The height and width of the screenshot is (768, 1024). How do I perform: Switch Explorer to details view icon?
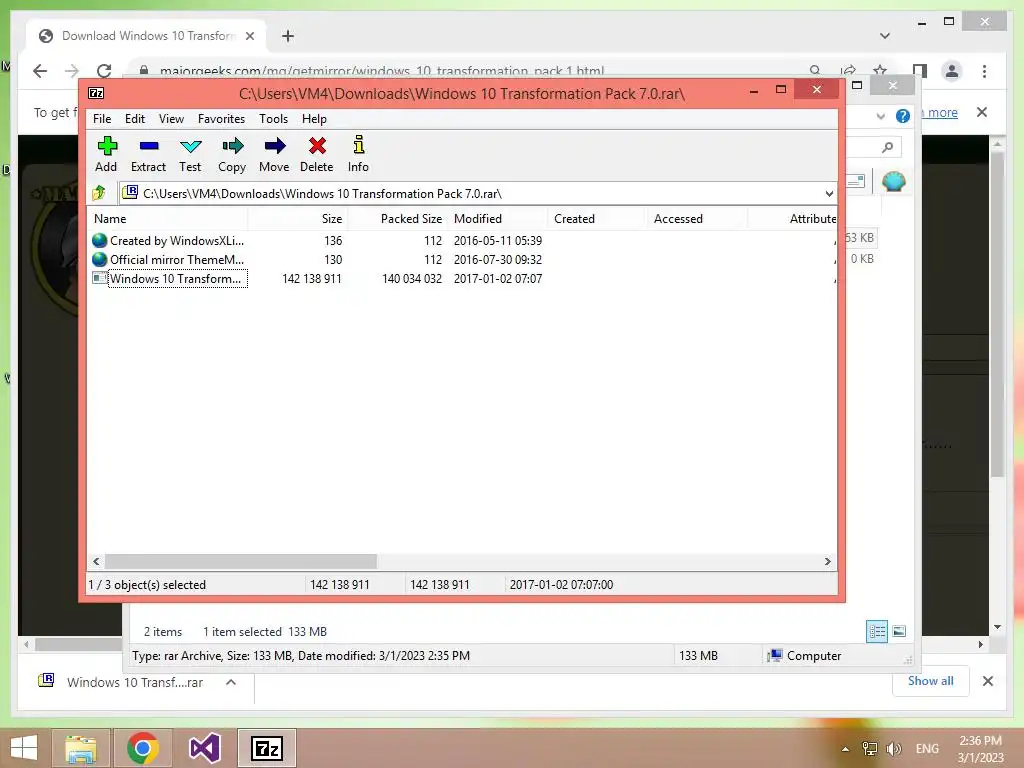(876, 632)
